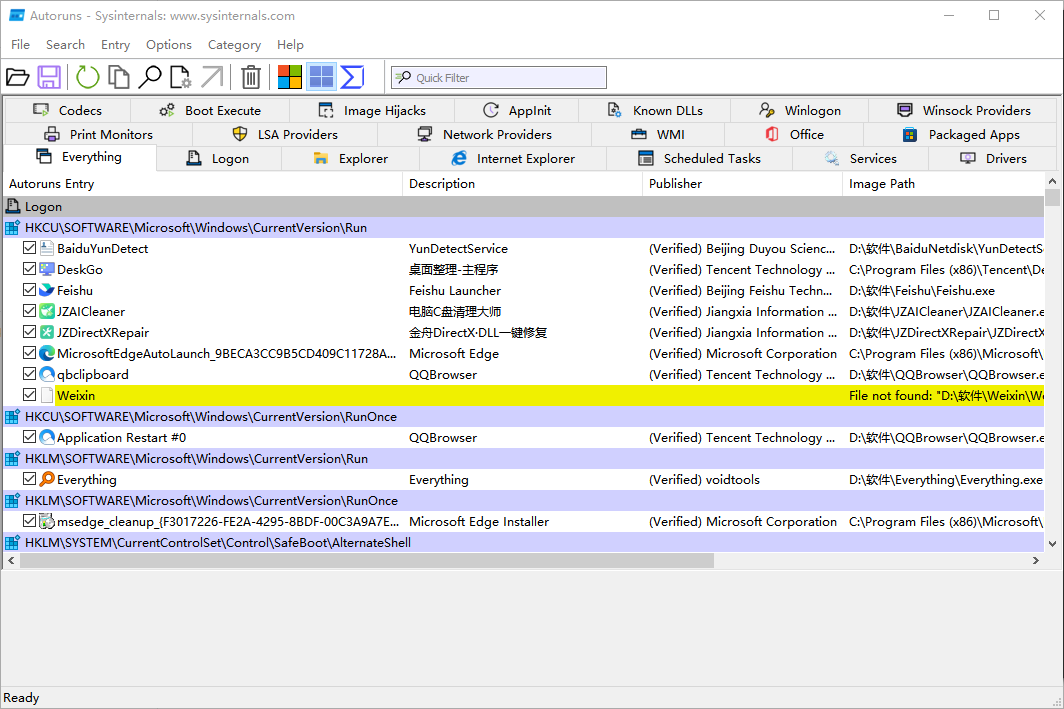Click the Everything magnifier entry icon

pos(47,480)
